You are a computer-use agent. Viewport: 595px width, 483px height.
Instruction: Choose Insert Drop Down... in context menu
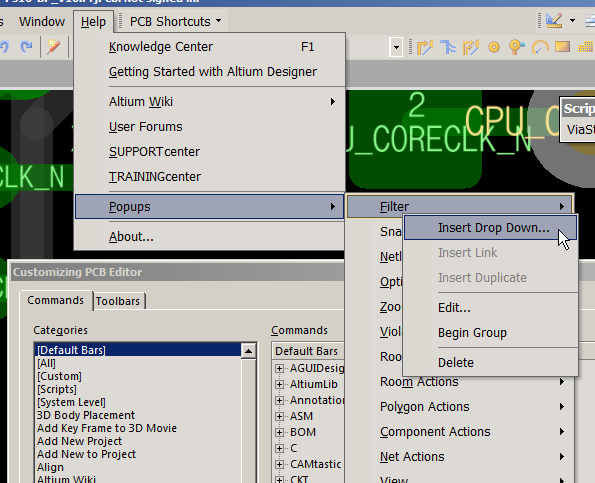[491, 228]
